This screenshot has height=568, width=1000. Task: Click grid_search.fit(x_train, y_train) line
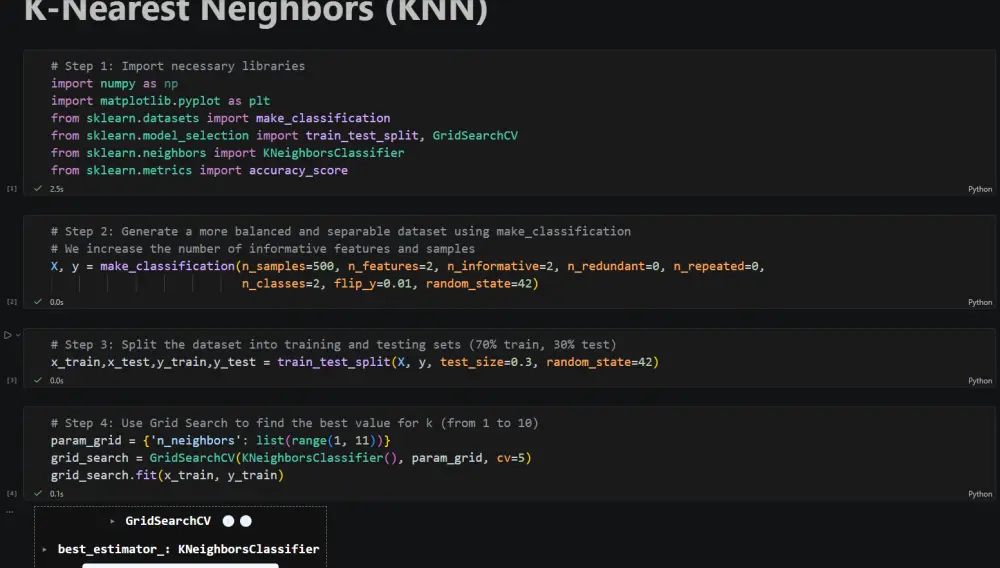click(167, 475)
